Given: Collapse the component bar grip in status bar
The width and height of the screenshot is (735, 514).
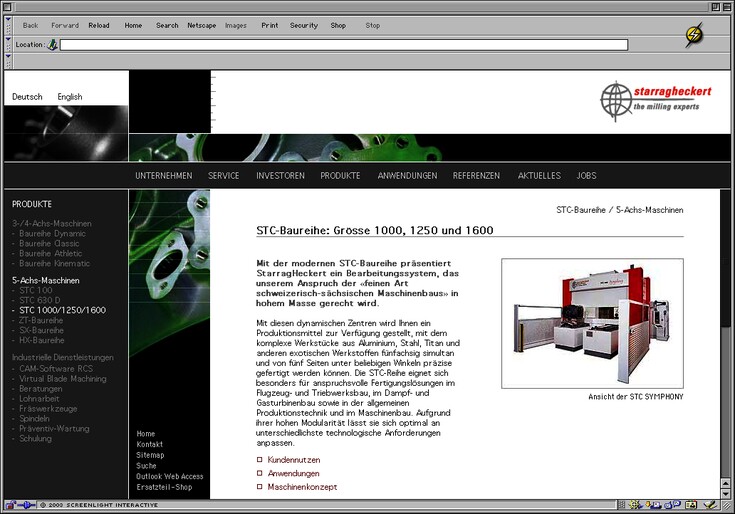Looking at the screenshot, I should [622, 505].
